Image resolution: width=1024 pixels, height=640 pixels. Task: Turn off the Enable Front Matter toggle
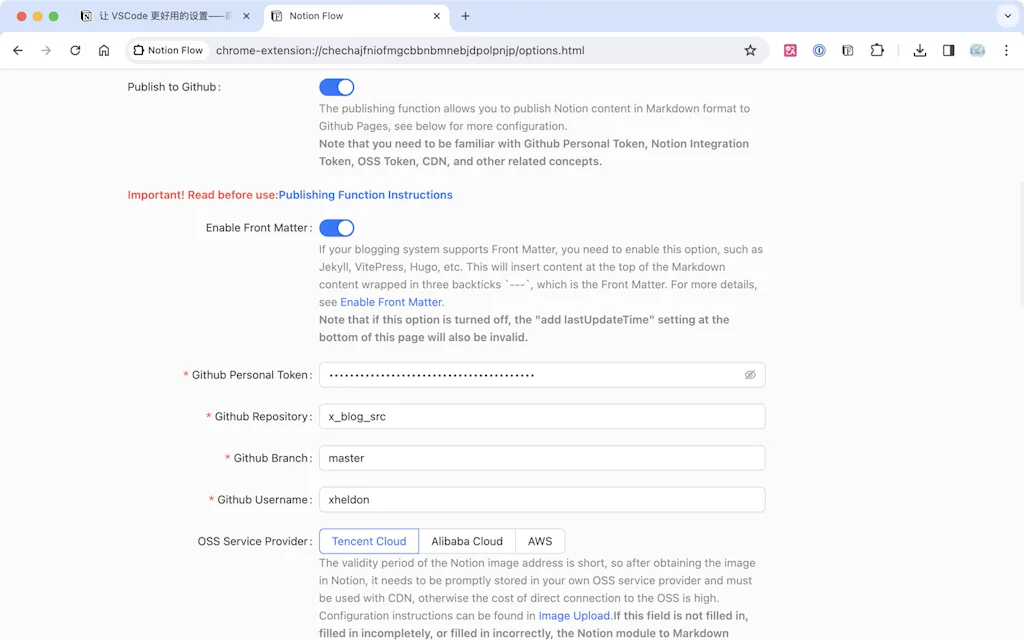(x=337, y=228)
